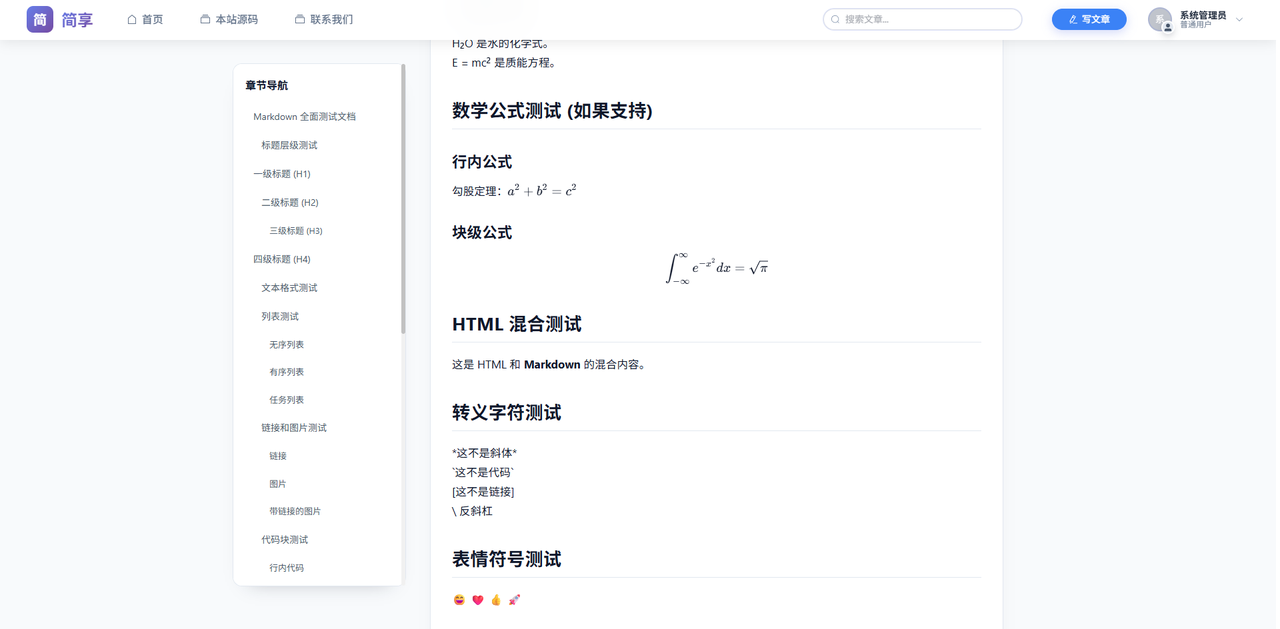Image resolution: width=1280 pixels, height=629 pixels.
Task: Click the magnifier icon in the search bar
Action: pos(835,19)
